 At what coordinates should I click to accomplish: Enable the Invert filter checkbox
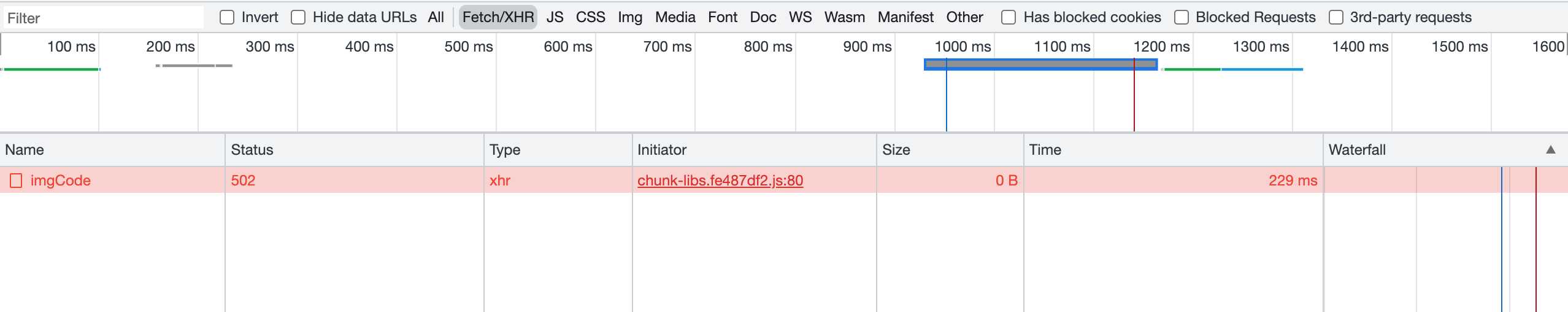227,17
